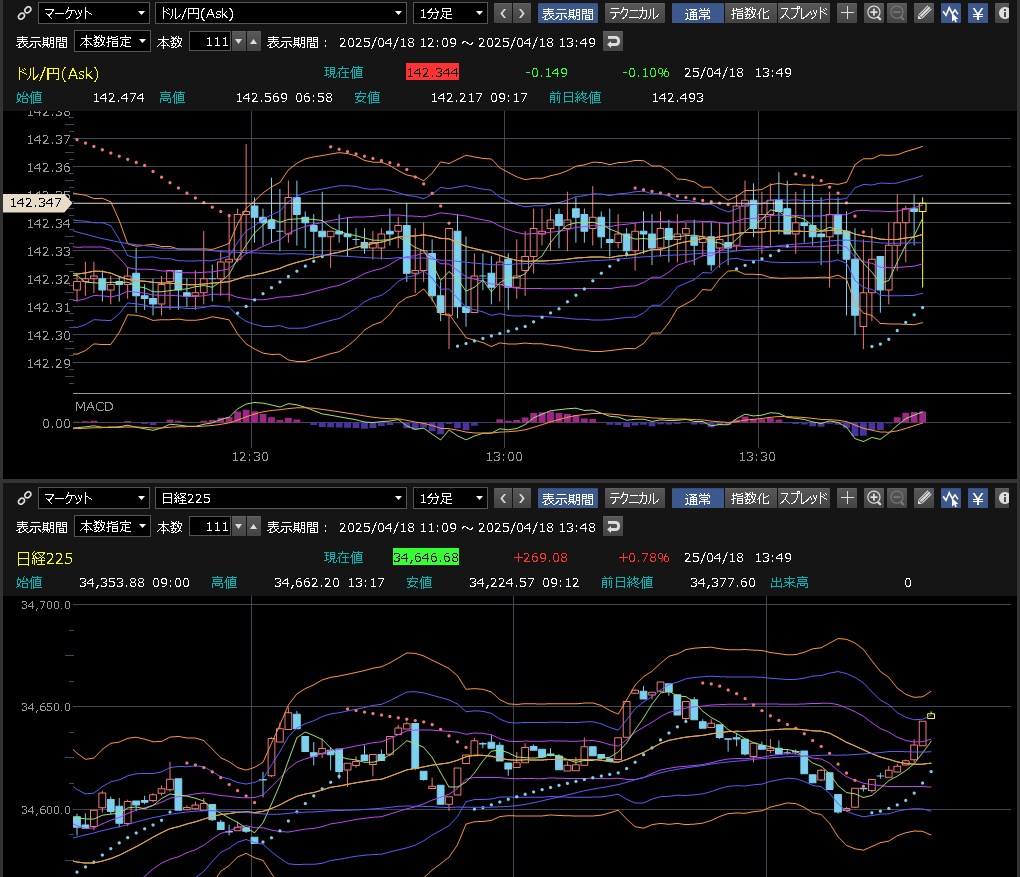1020x877 pixels.
Task: Zoom in on the 日経225 chart
Action: tap(874, 498)
